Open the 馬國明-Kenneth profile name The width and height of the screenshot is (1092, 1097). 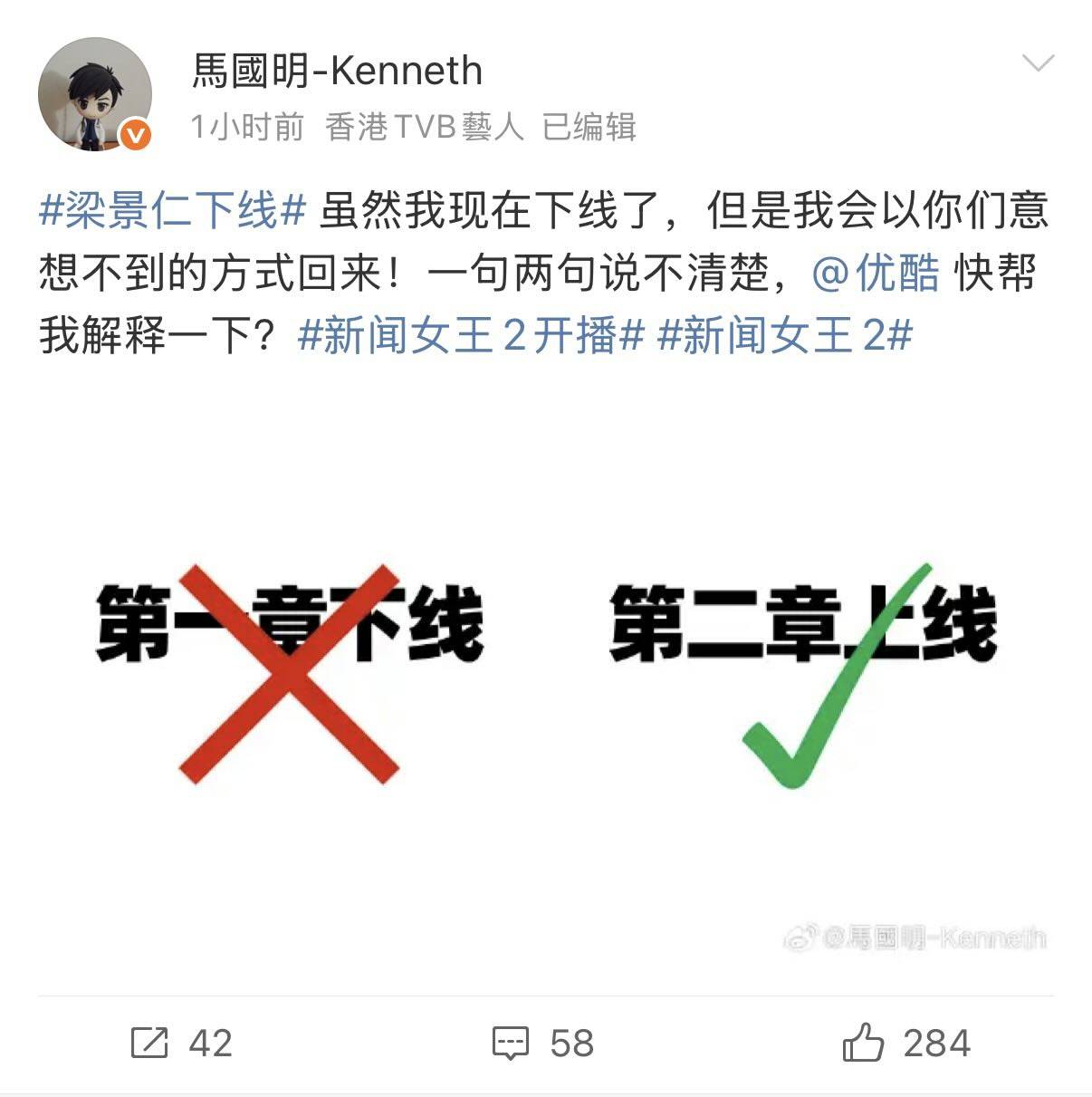click(337, 71)
